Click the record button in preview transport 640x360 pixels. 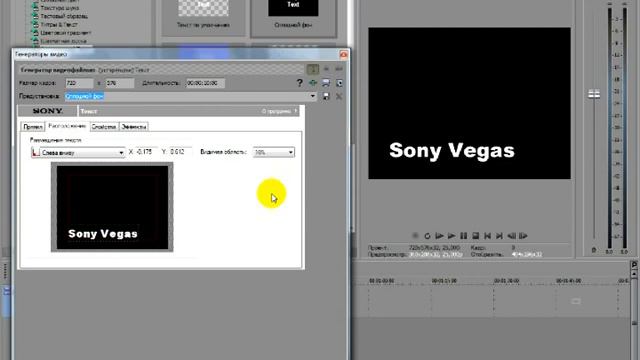coord(415,236)
